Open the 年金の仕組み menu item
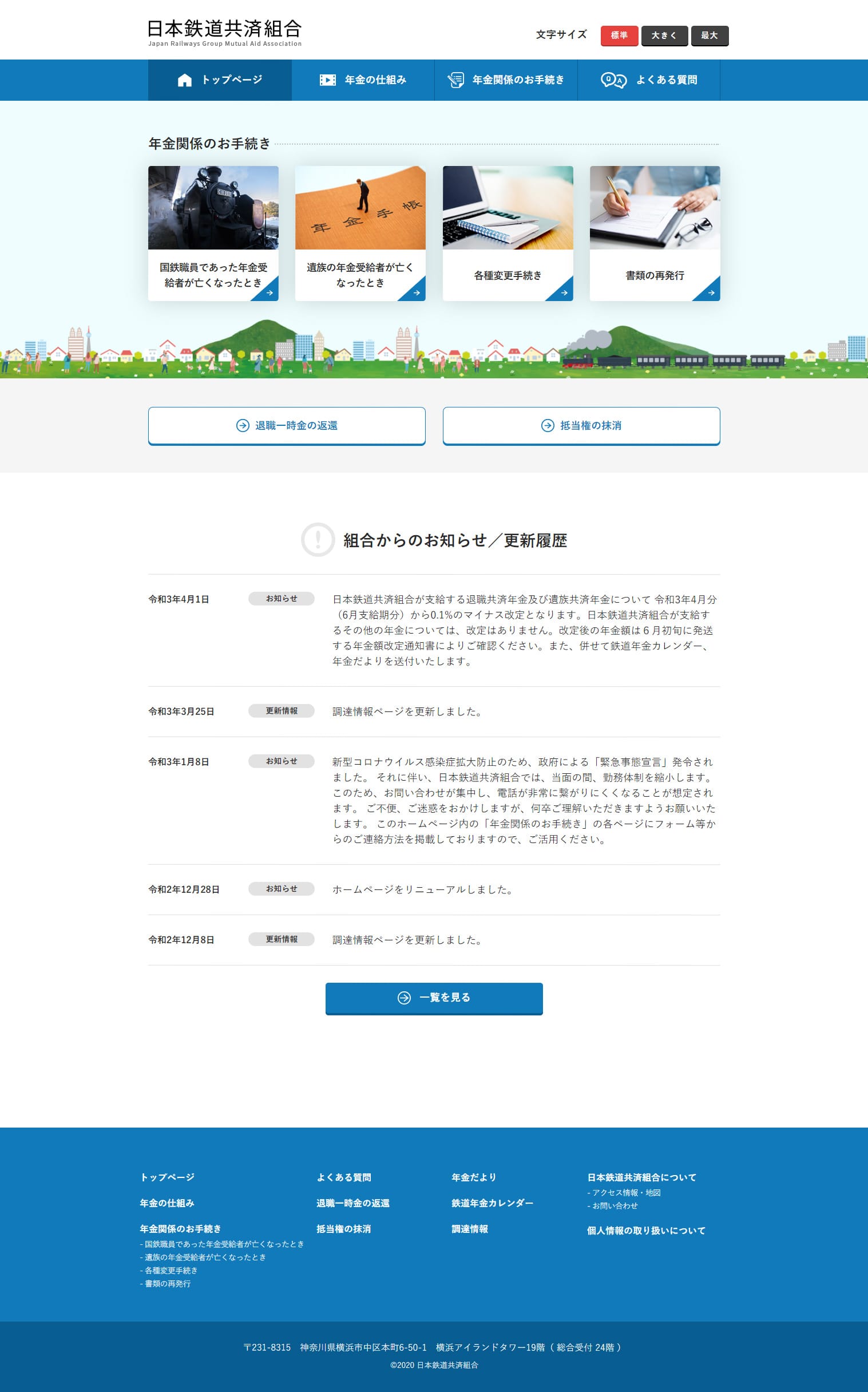The image size is (868, 1392). pyautogui.click(x=375, y=80)
